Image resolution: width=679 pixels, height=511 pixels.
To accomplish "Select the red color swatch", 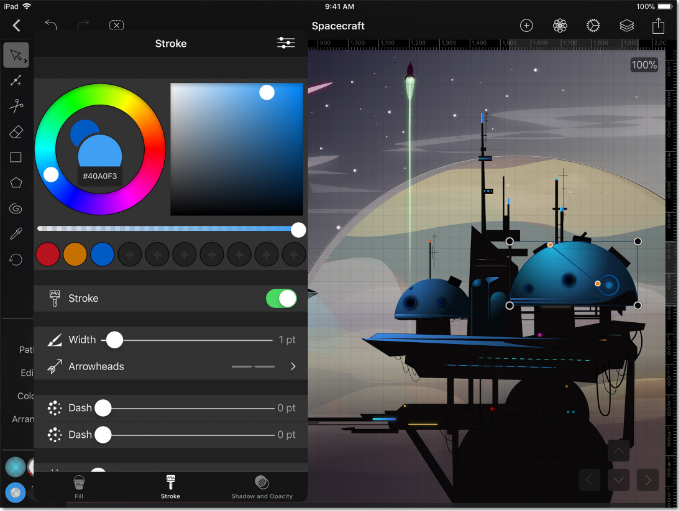I will [x=48, y=254].
